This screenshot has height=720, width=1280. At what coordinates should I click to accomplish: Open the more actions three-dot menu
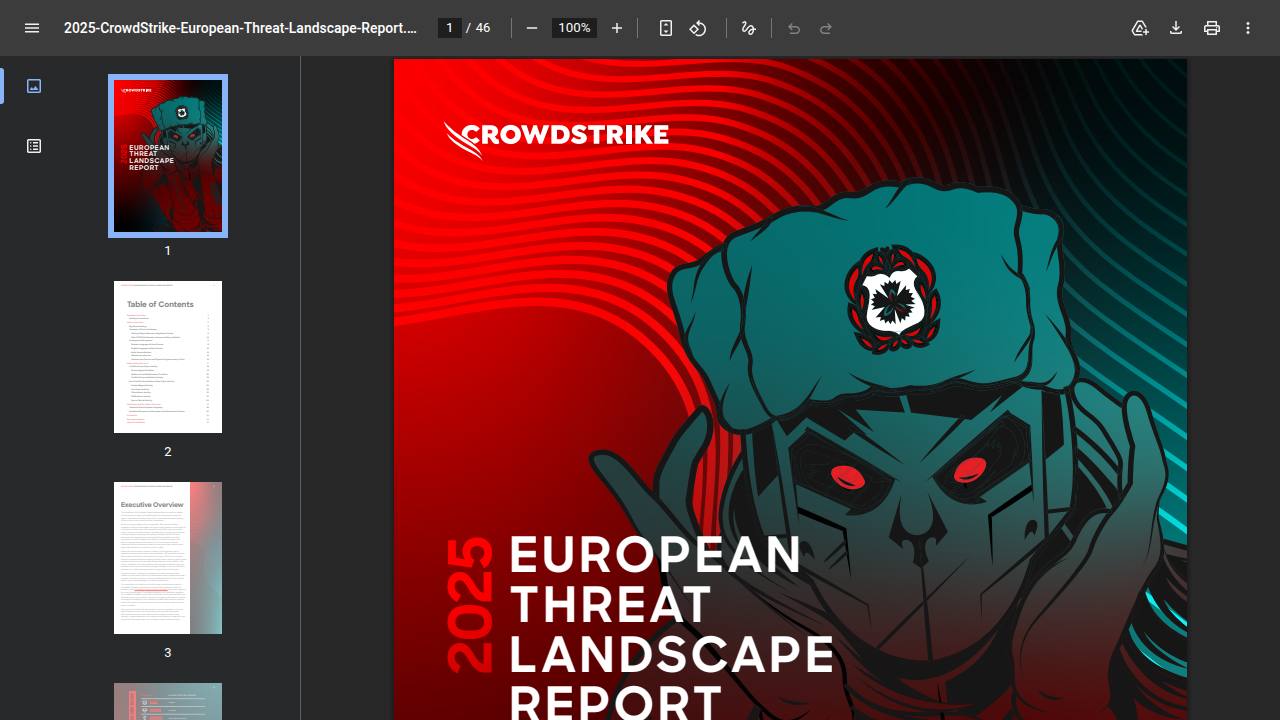[1248, 28]
